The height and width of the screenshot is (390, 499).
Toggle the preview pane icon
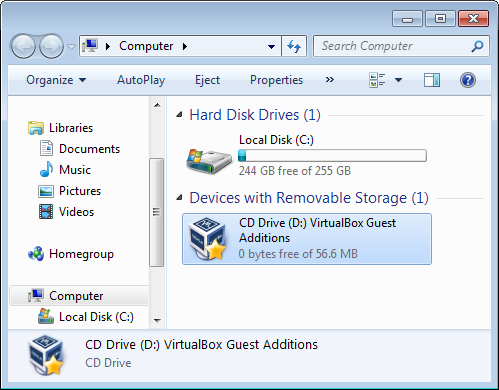[432, 80]
